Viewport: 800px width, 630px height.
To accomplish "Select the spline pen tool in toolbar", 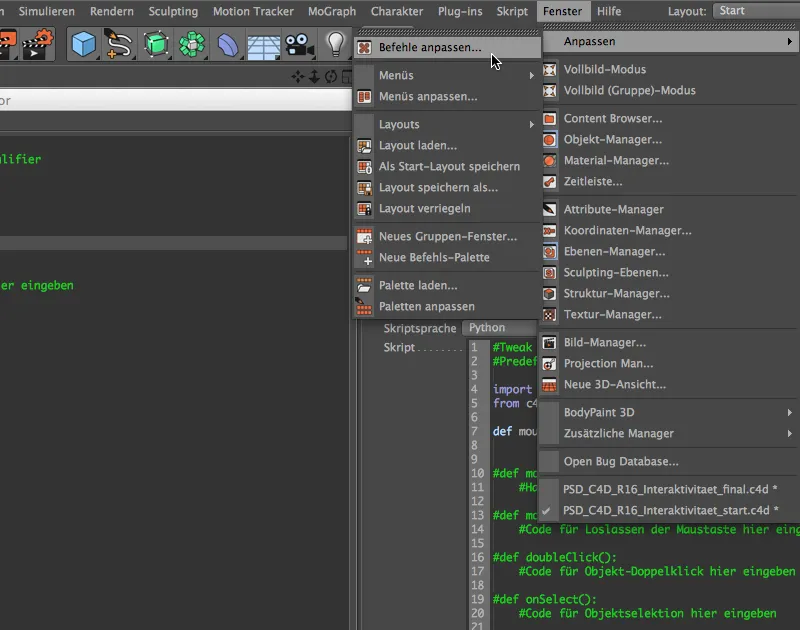I will tap(119, 44).
